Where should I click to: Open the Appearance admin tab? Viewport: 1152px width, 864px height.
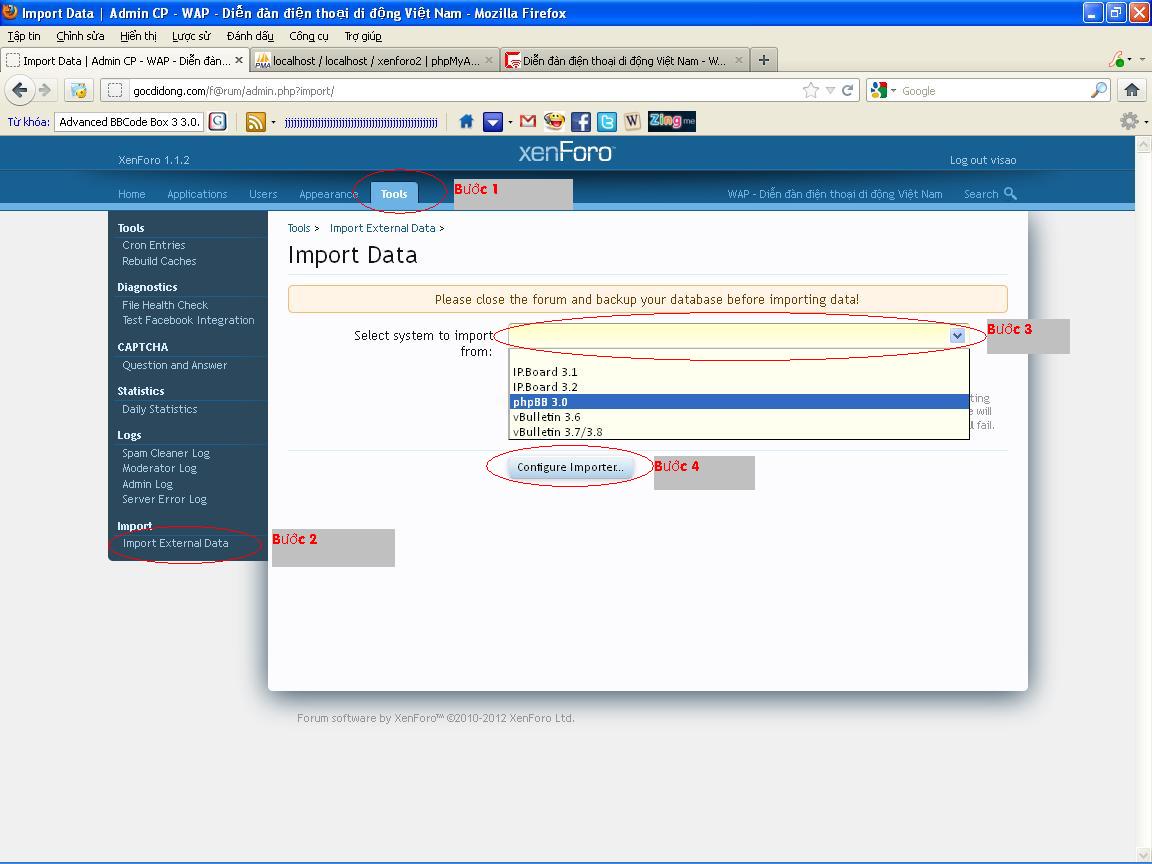tap(328, 194)
